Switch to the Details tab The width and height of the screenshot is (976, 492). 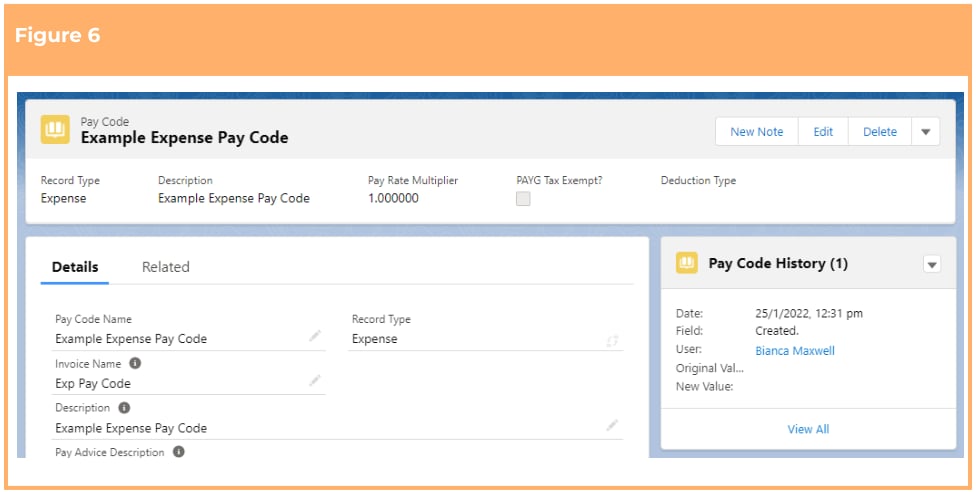pos(75,267)
